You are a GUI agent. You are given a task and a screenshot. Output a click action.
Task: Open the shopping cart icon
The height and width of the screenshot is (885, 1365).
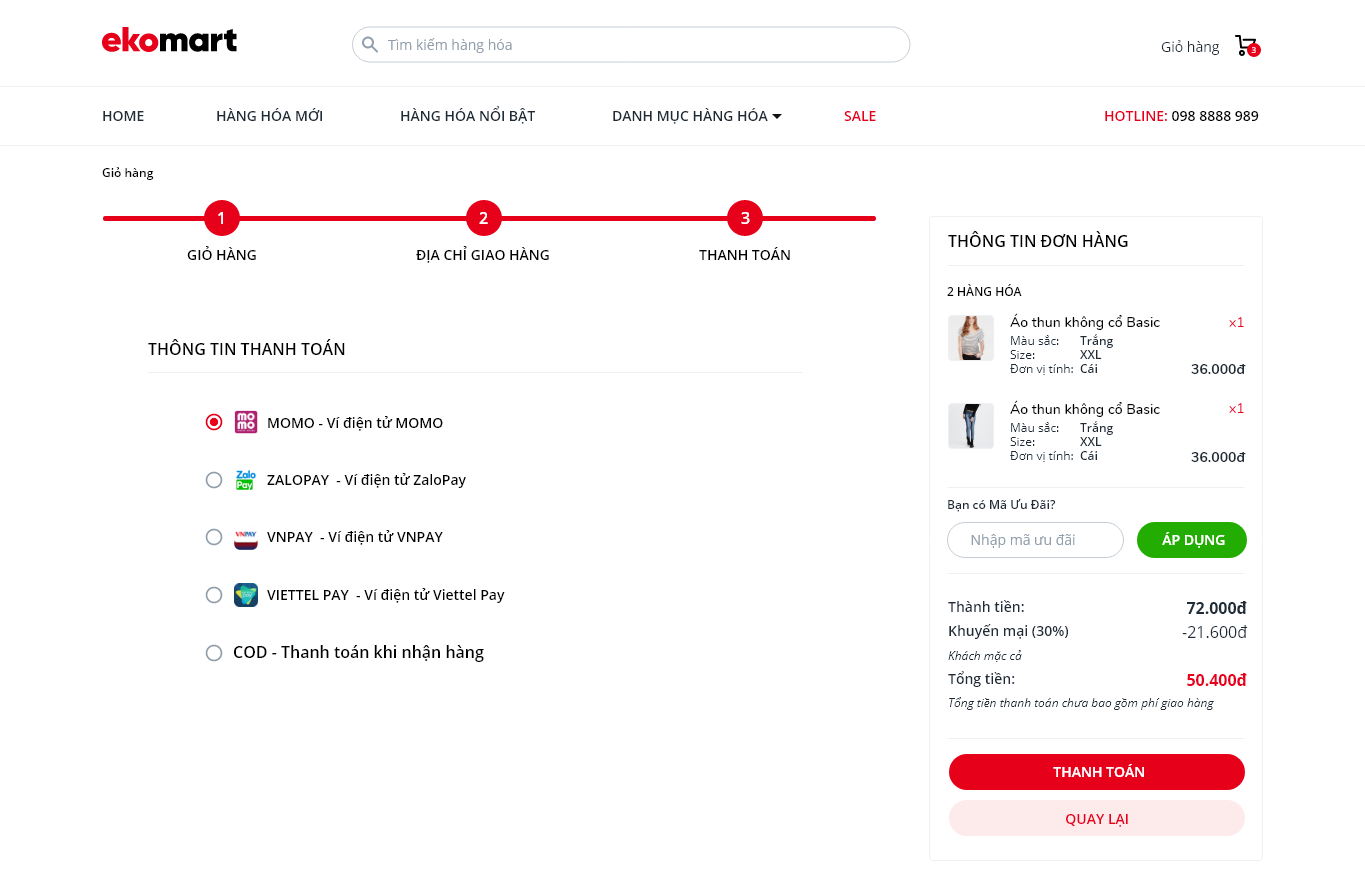tap(1246, 46)
